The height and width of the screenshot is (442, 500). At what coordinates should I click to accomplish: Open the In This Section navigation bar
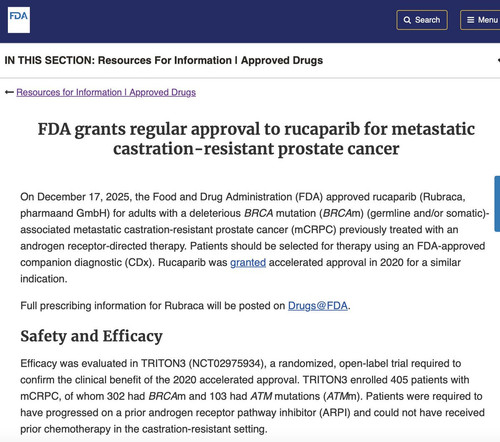point(250,60)
